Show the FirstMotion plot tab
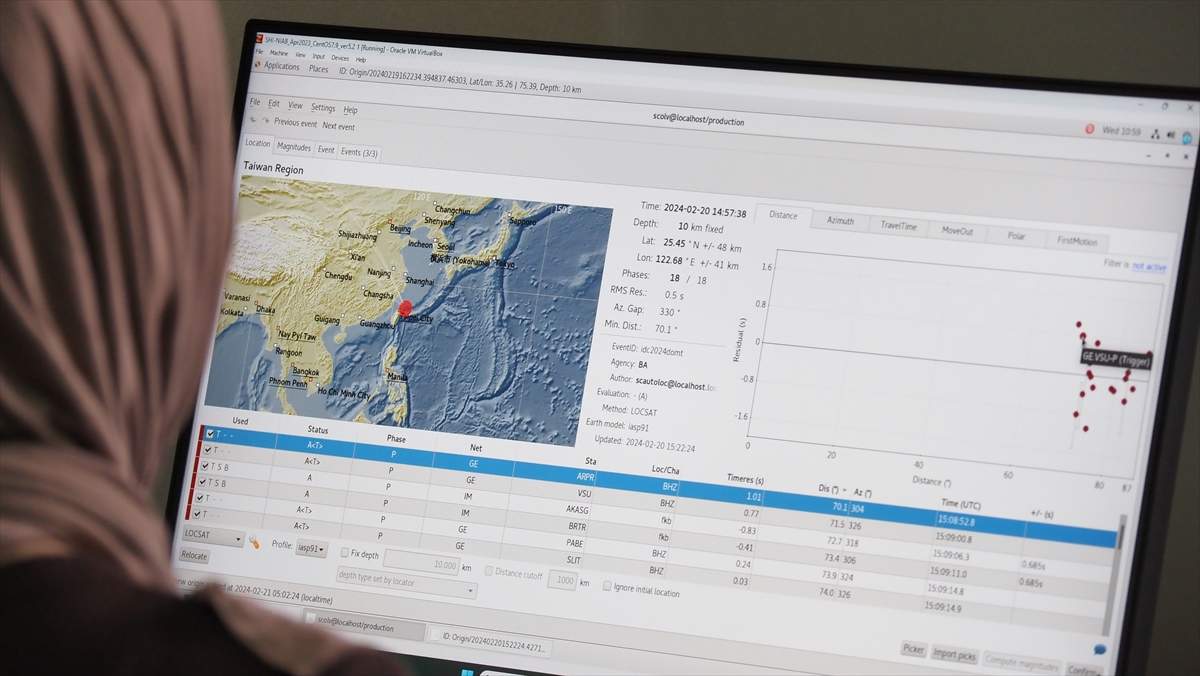 [1077, 241]
